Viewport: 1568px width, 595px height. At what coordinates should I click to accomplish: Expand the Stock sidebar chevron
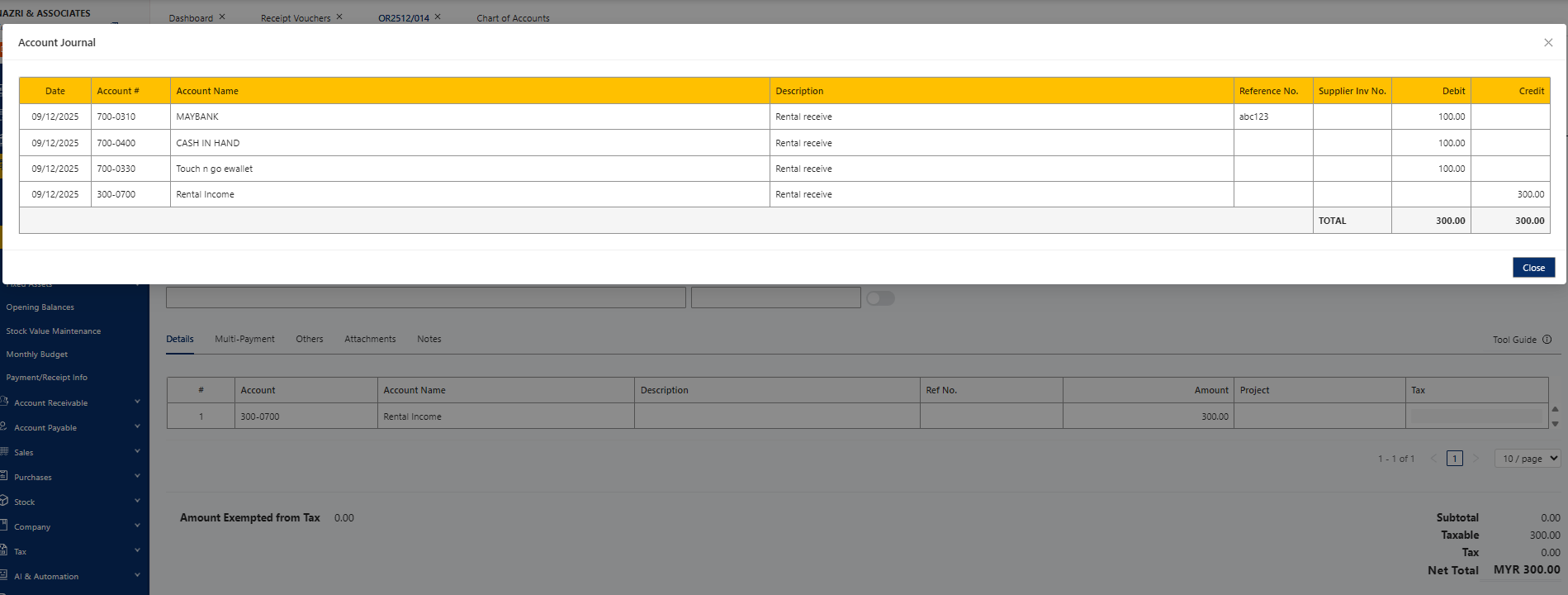(x=137, y=501)
